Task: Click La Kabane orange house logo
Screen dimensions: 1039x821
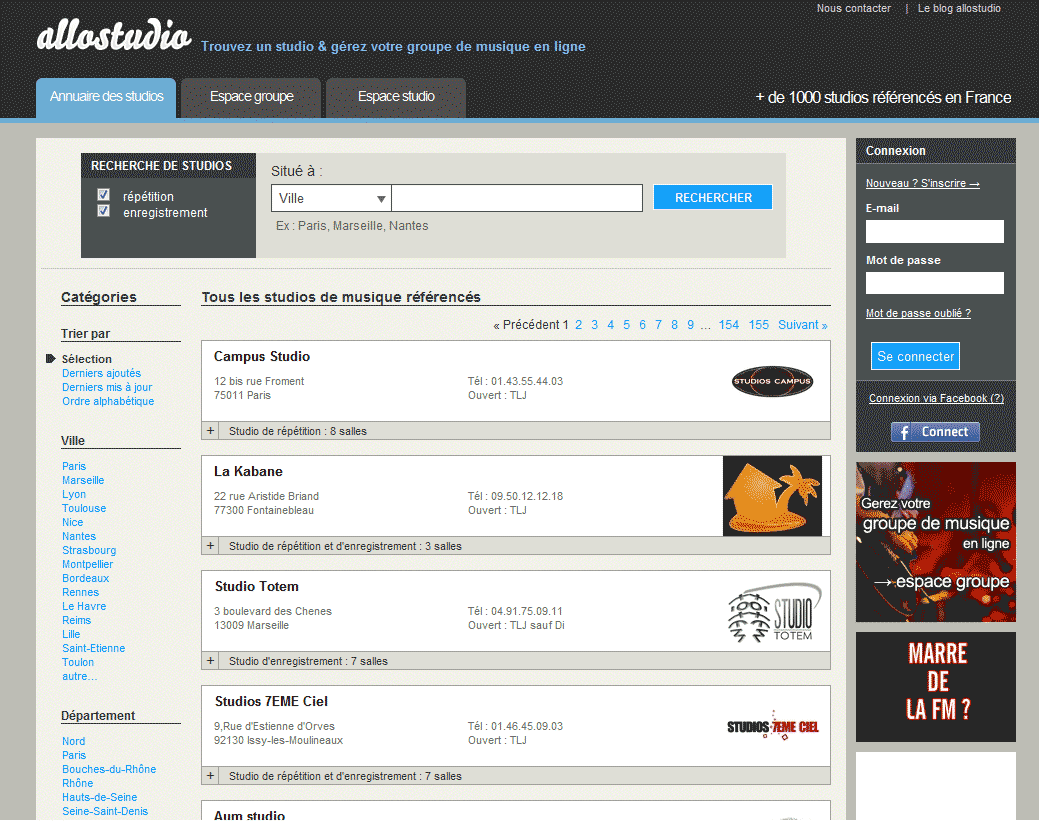Action: point(772,496)
